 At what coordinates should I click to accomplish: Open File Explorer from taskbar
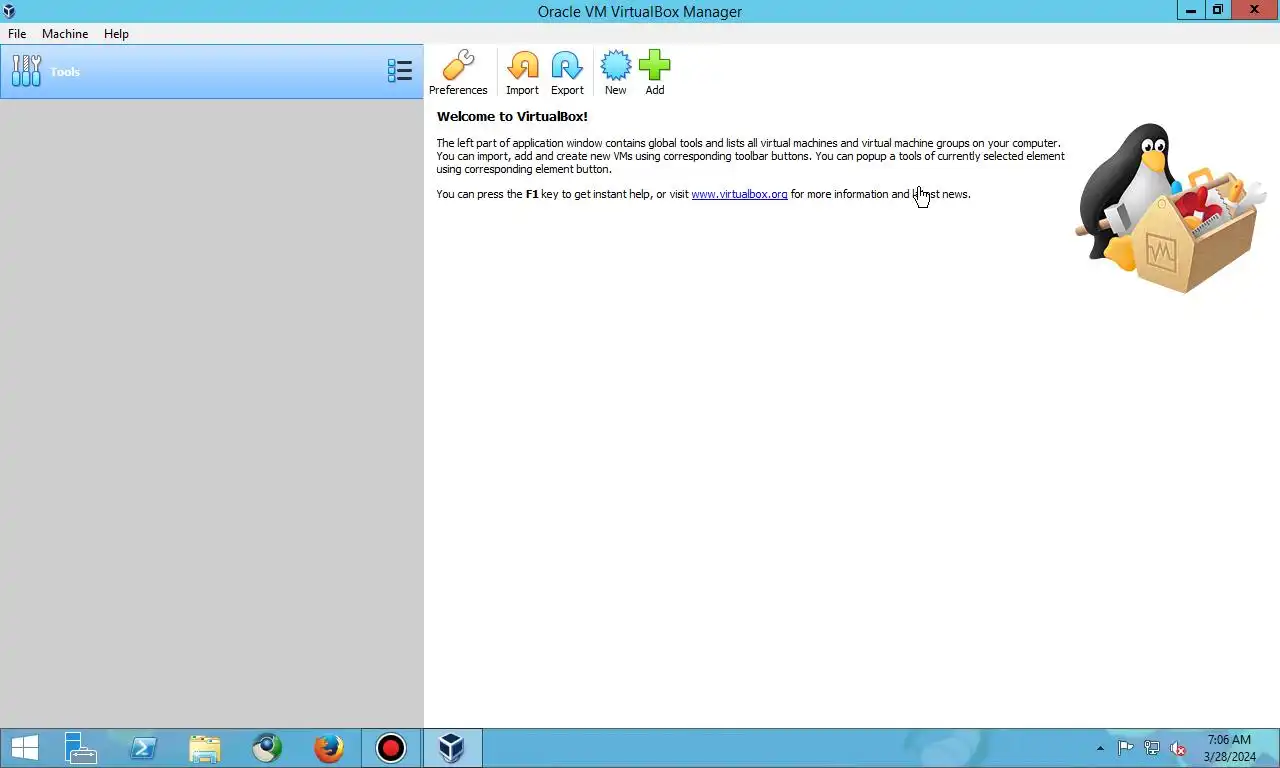(x=205, y=748)
